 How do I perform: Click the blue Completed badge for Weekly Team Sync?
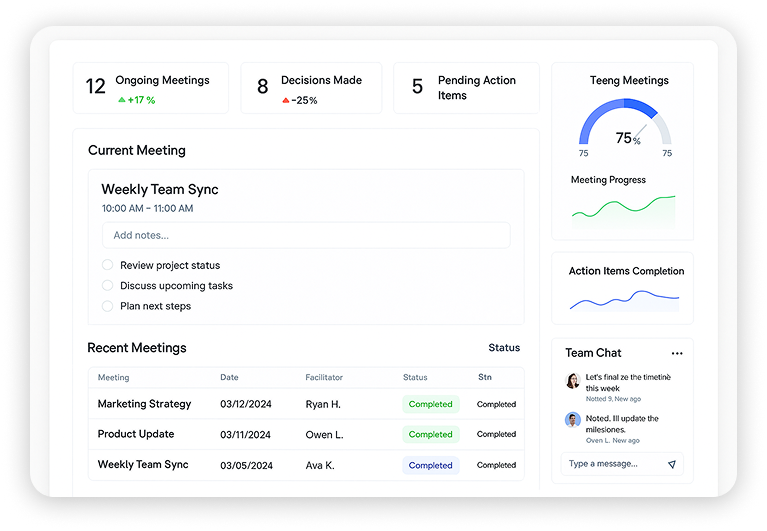(430, 465)
